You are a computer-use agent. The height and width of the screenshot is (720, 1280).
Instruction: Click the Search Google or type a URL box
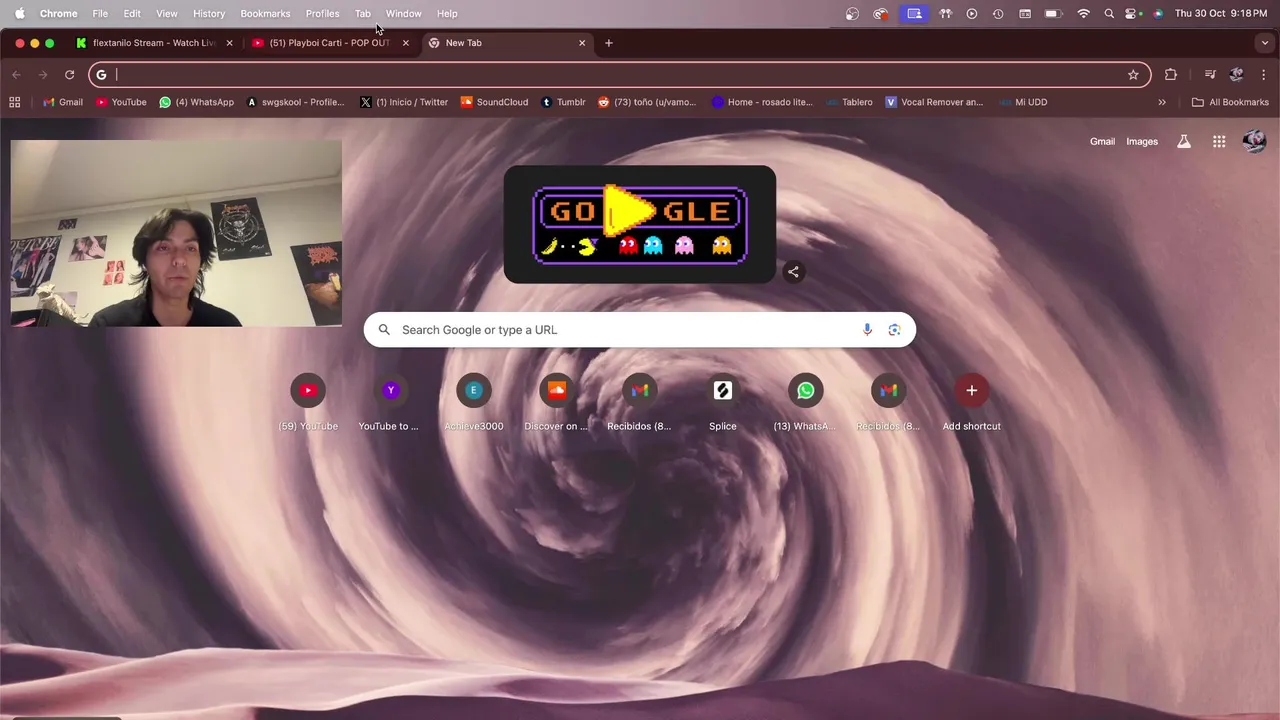tap(640, 330)
